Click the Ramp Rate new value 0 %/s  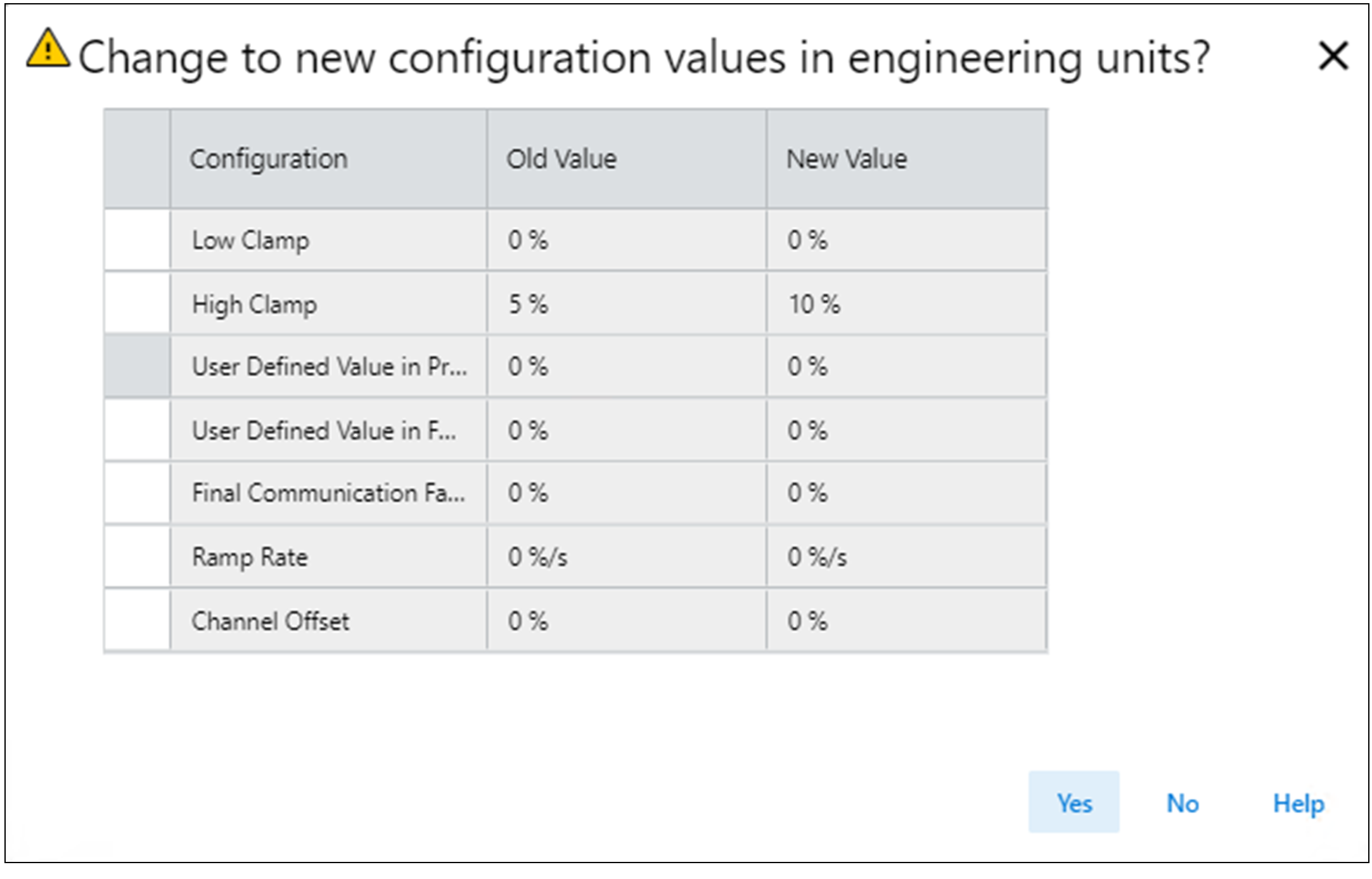[x=816, y=557]
